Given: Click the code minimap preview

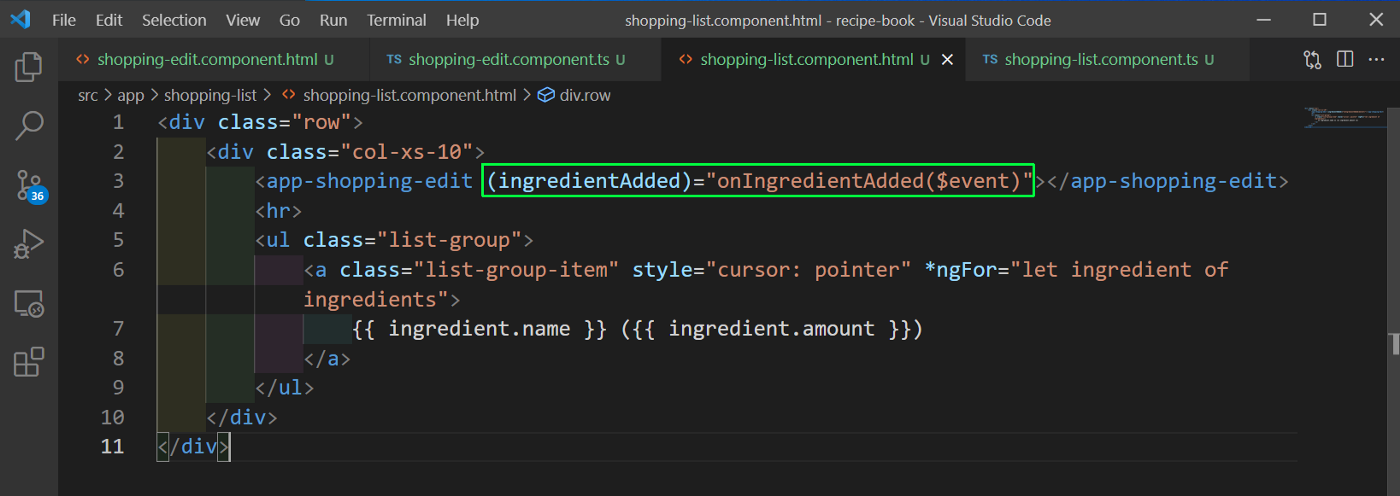Looking at the screenshot, I should click(1346, 117).
